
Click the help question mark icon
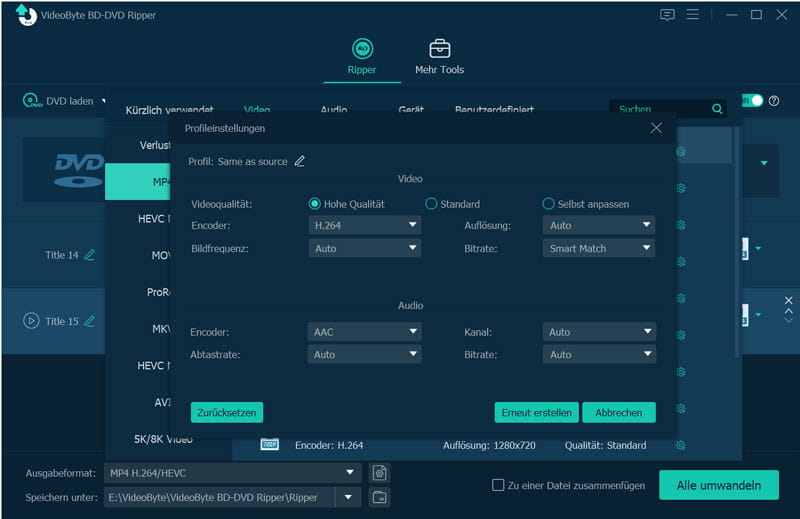pos(773,101)
